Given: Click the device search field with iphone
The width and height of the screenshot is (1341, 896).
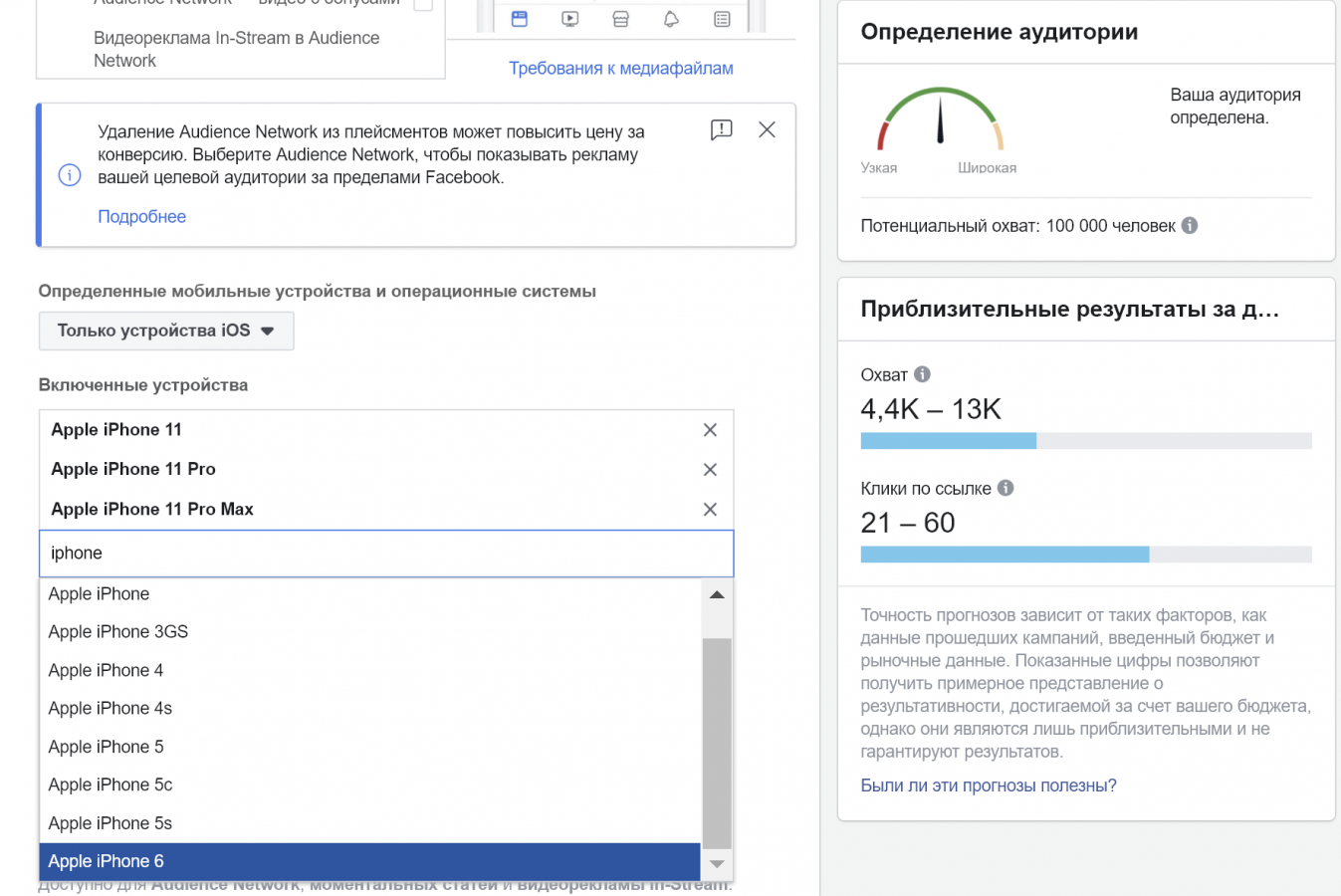Looking at the screenshot, I should (x=386, y=554).
